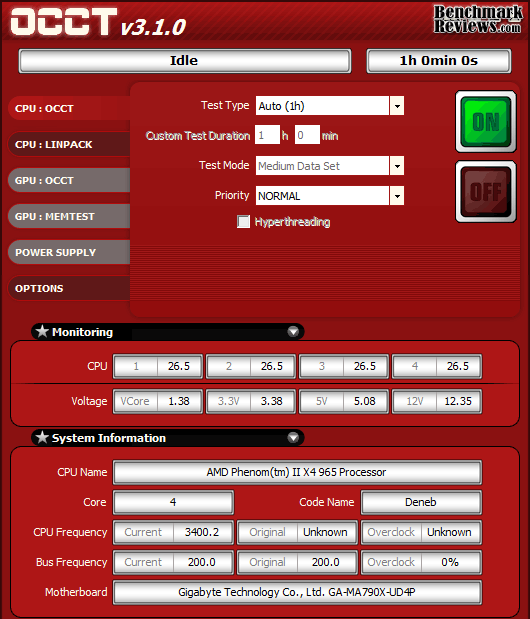Click the System Information section header
The width and height of the screenshot is (530, 619).
[167, 437]
